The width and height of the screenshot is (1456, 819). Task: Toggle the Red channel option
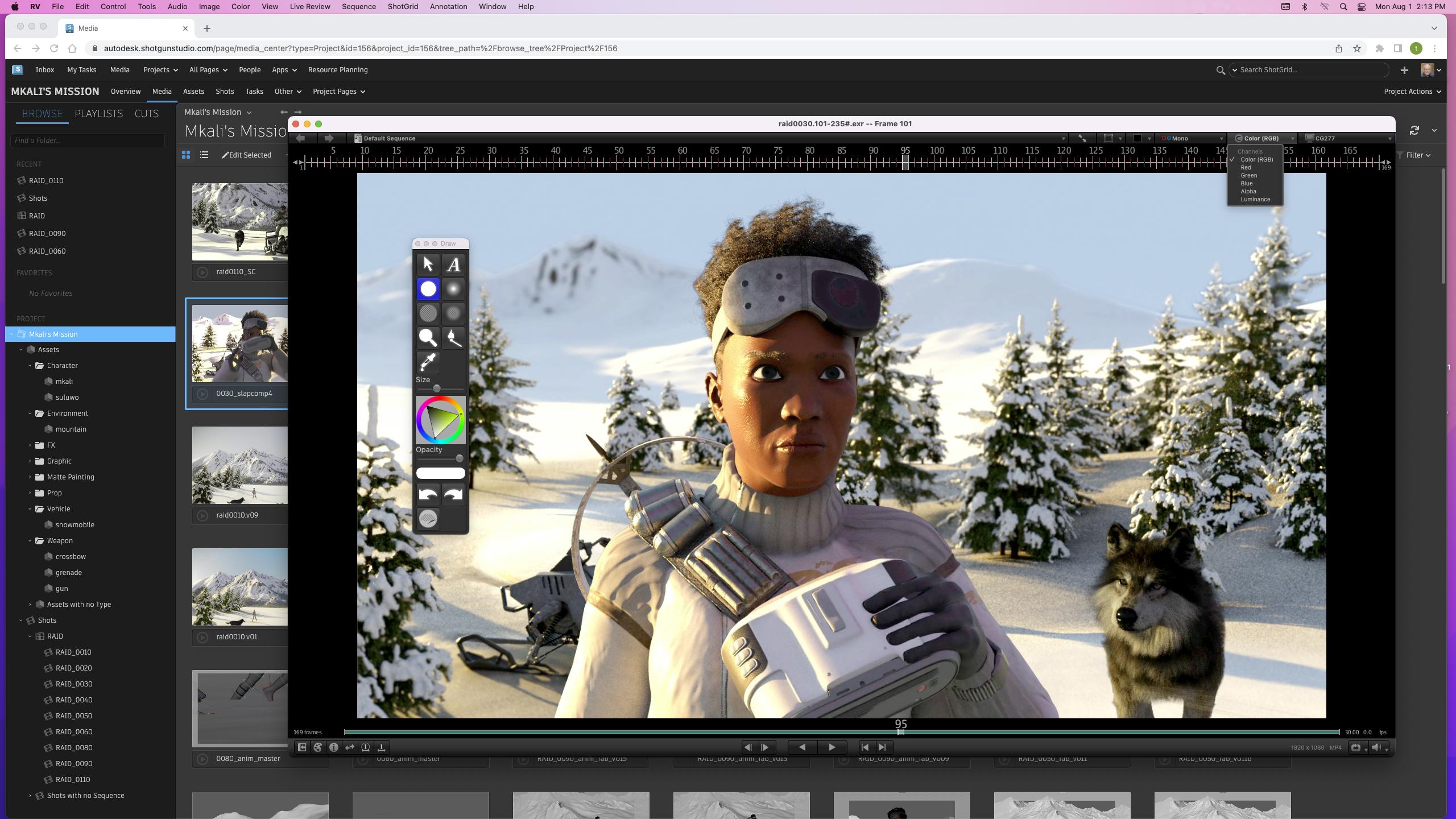[x=1246, y=168]
